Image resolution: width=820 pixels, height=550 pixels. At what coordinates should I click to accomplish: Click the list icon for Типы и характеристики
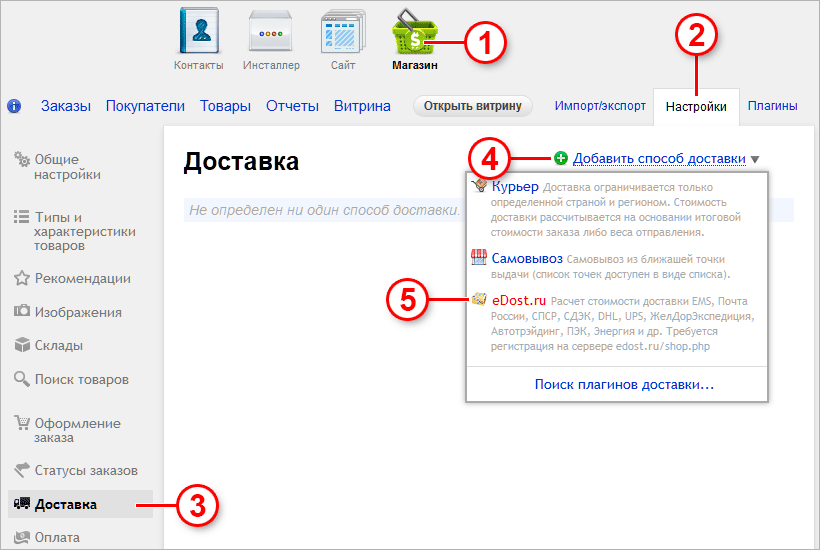[21, 216]
